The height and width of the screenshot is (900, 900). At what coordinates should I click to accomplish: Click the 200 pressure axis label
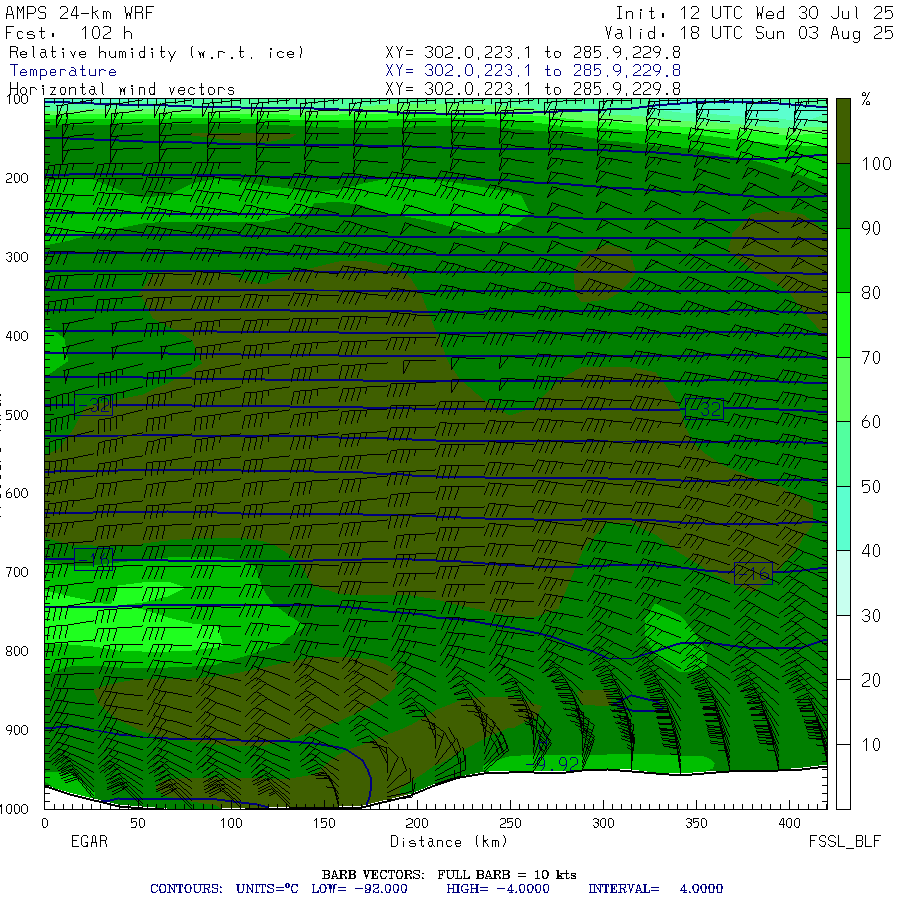point(17,178)
